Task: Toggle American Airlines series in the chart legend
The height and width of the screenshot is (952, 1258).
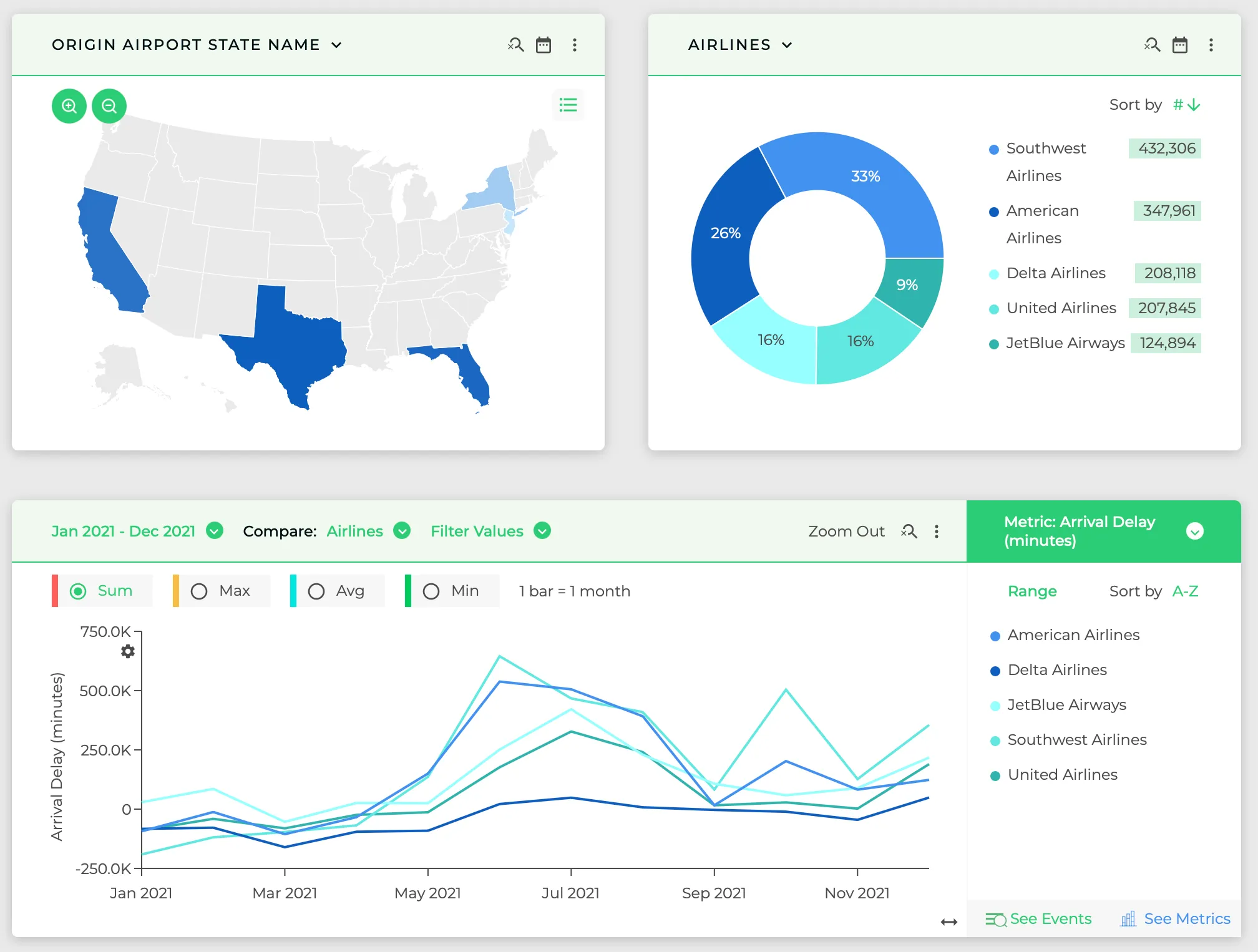Action: [x=1065, y=635]
